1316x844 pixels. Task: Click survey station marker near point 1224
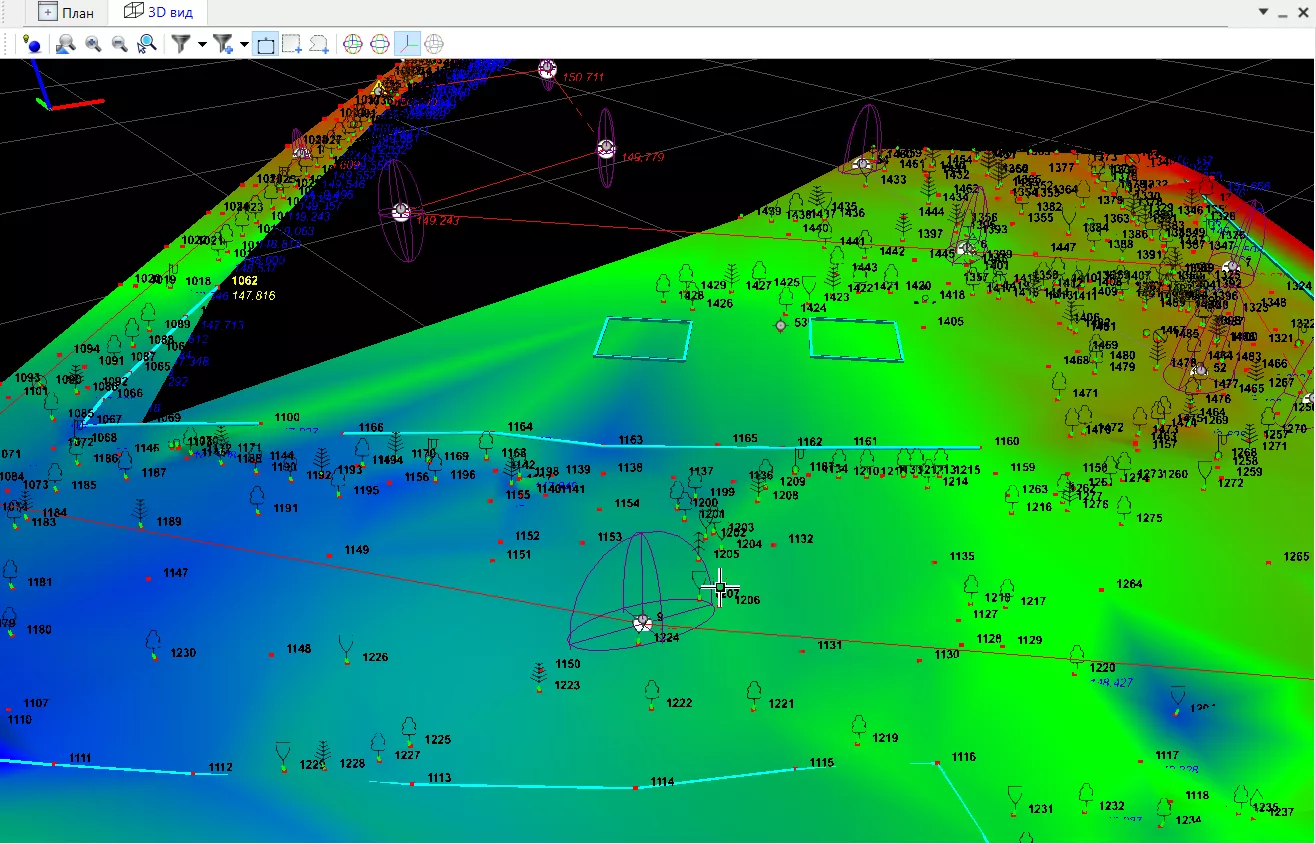[642, 623]
